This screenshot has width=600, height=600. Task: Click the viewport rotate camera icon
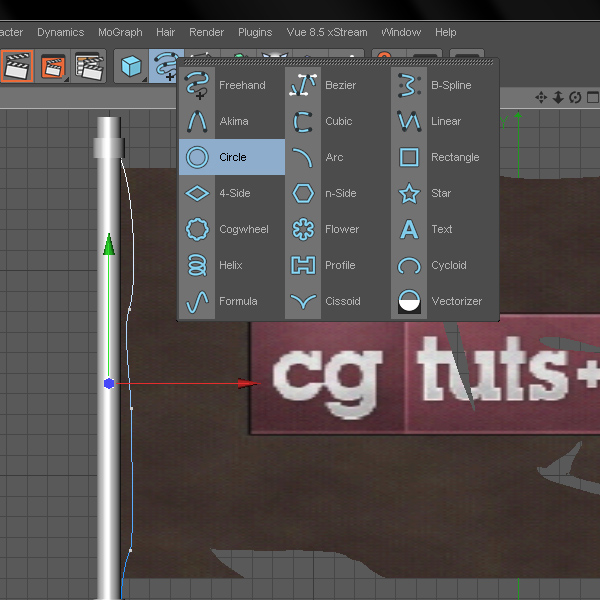point(575,98)
